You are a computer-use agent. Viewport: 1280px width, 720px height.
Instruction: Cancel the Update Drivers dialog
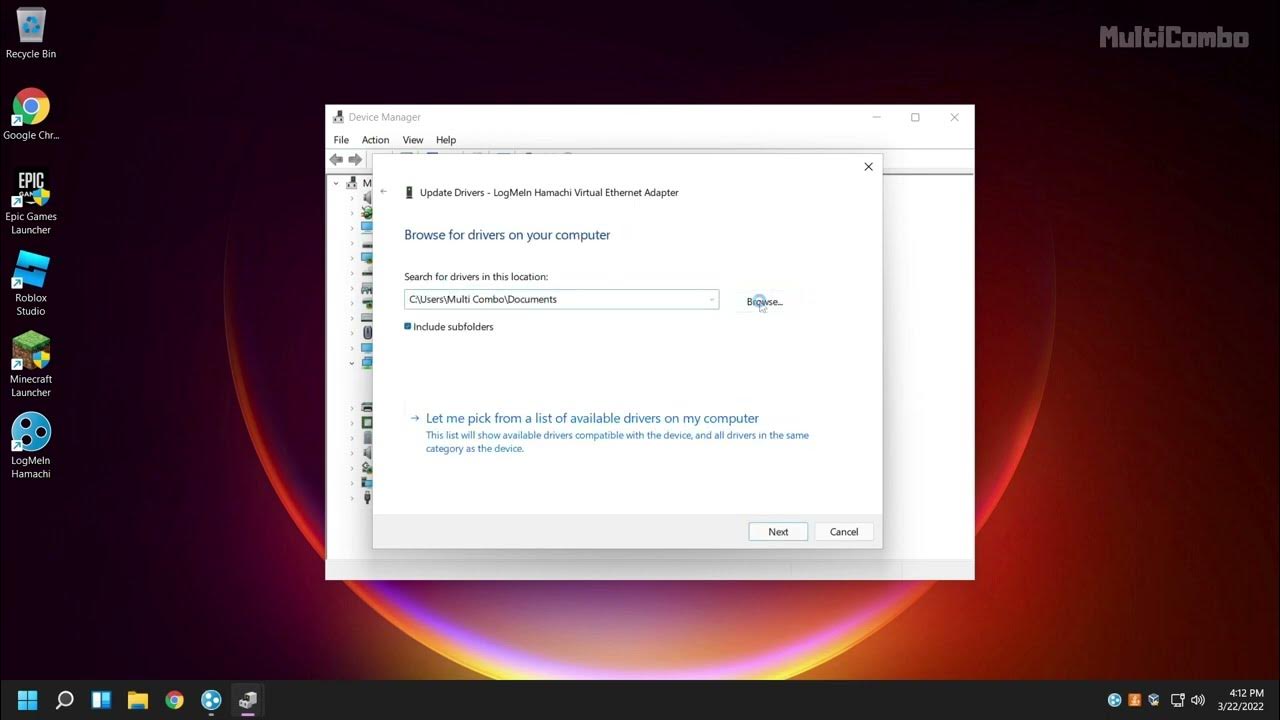[844, 532]
